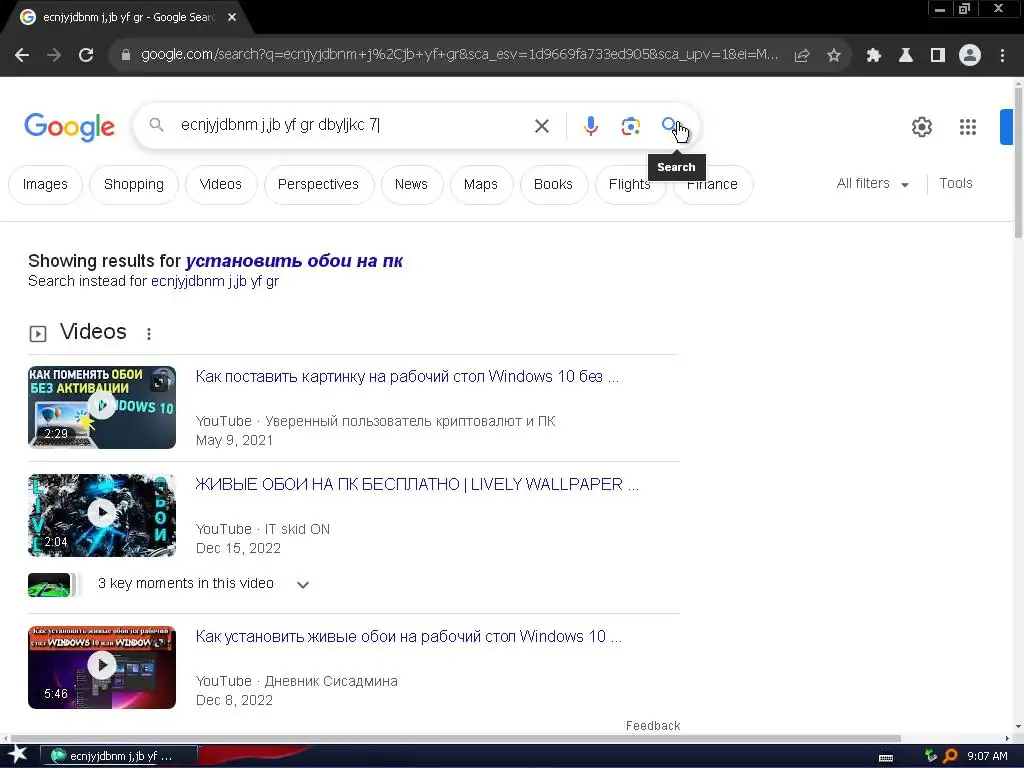Image resolution: width=1024 pixels, height=768 pixels.
Task: Switch to the Videos filter chip
Action: 221,185
